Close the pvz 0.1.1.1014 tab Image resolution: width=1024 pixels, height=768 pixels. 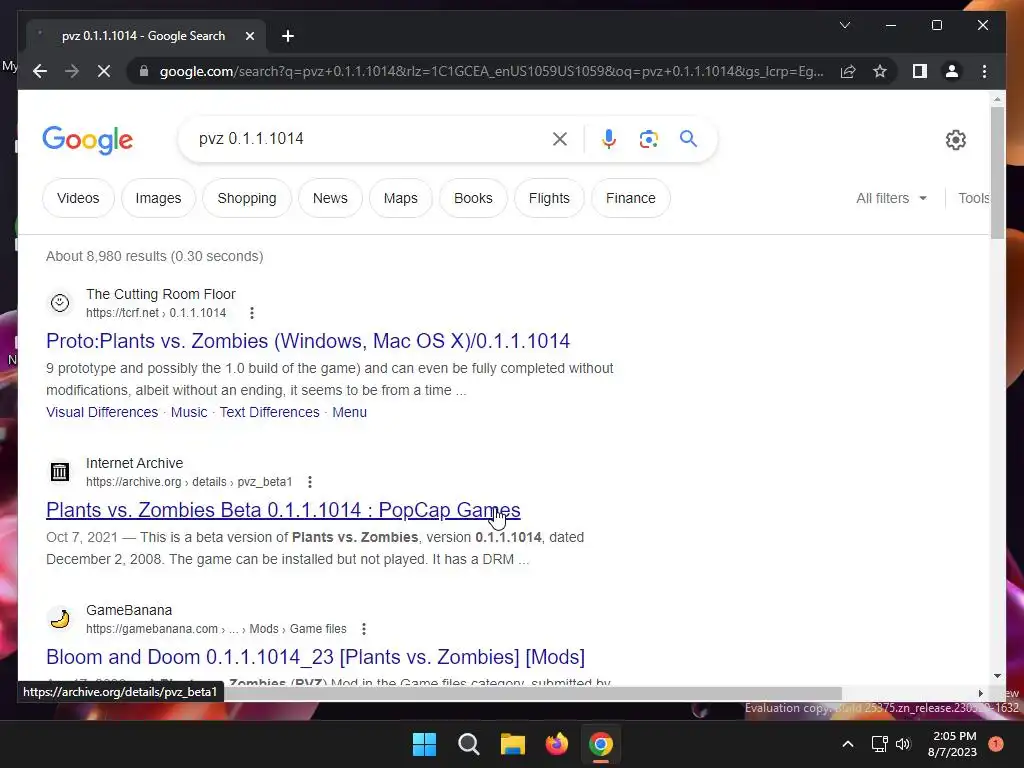pyautogui.click(x=249, y=36)
